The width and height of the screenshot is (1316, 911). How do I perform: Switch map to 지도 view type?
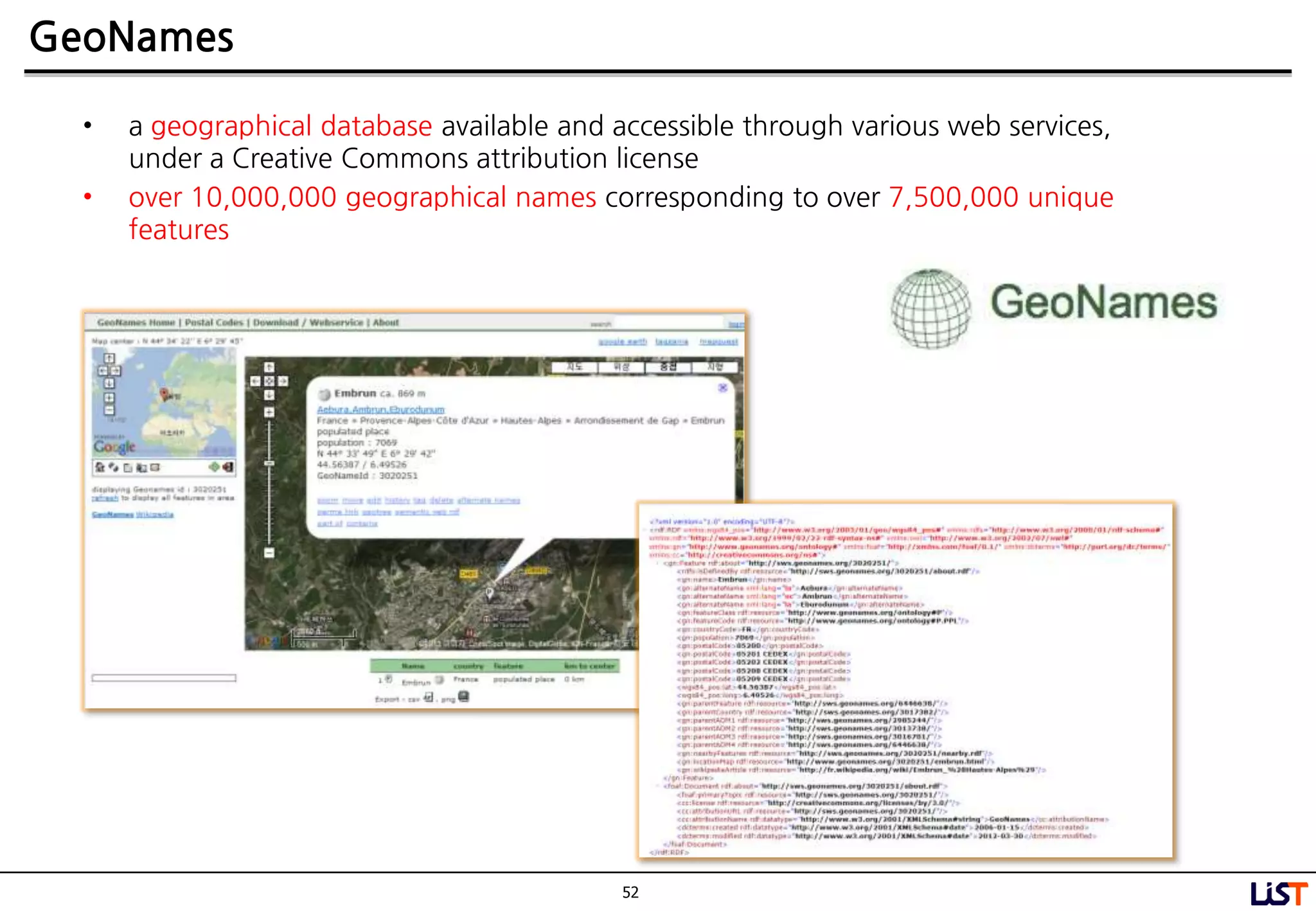point(574,367)
